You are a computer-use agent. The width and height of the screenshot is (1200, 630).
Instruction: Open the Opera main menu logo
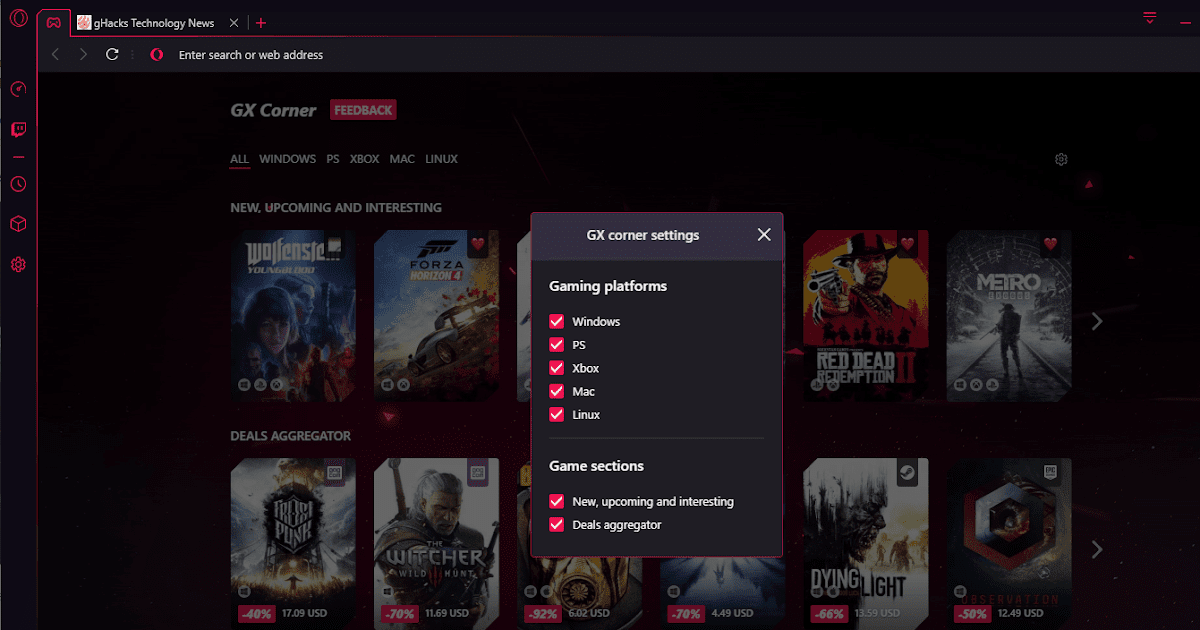point(18,18)
